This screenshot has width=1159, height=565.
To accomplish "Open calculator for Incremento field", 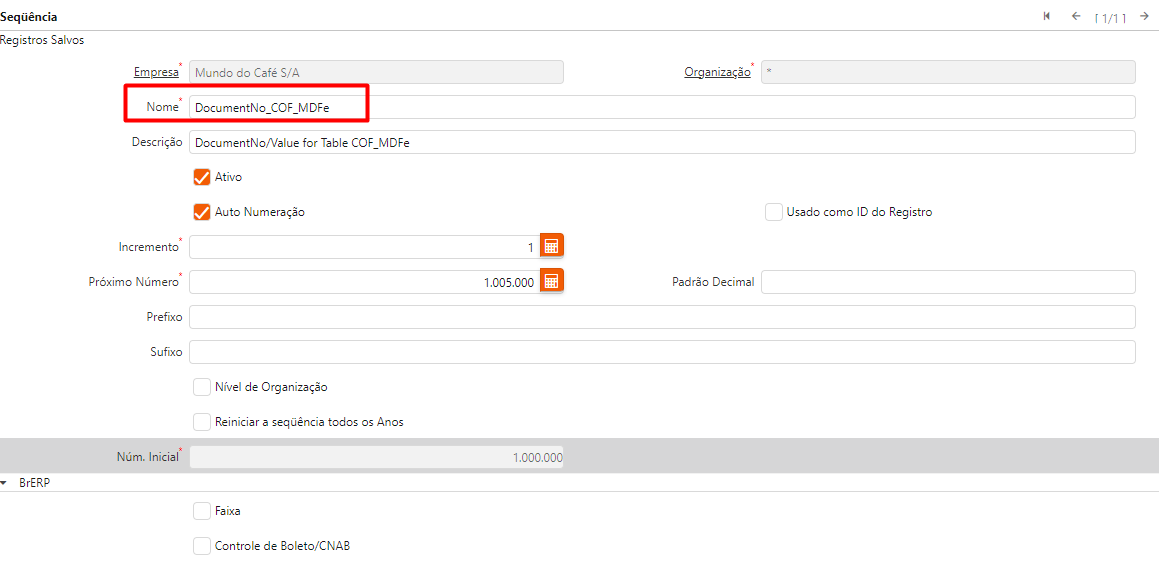I will [x=551, y=246].
